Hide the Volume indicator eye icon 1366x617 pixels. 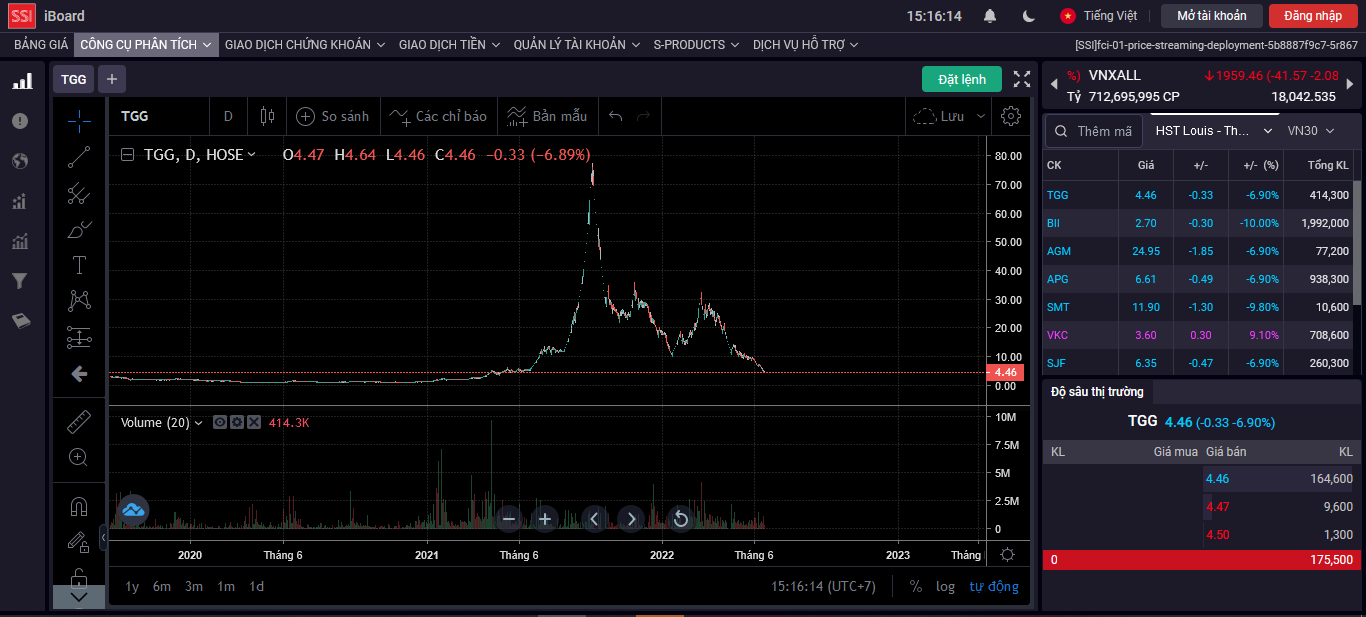(220, 423)
